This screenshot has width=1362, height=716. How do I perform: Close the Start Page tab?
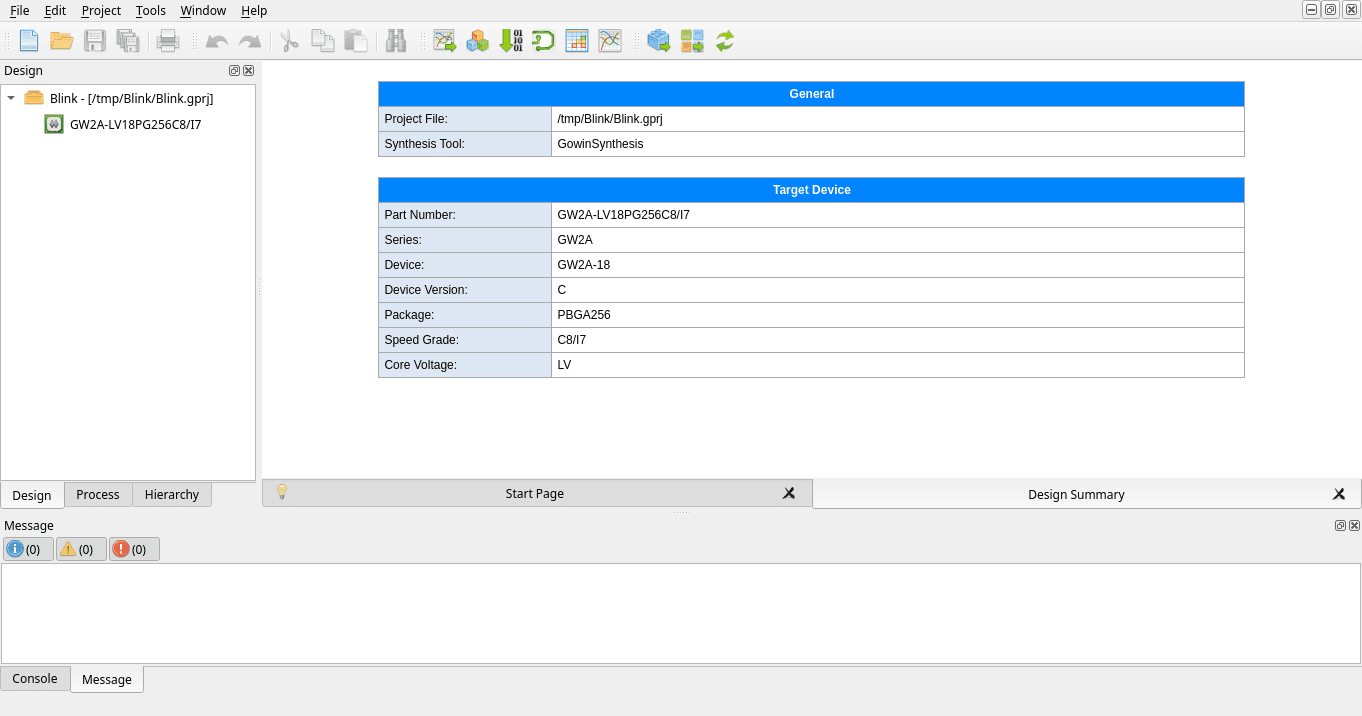(789, 493)
